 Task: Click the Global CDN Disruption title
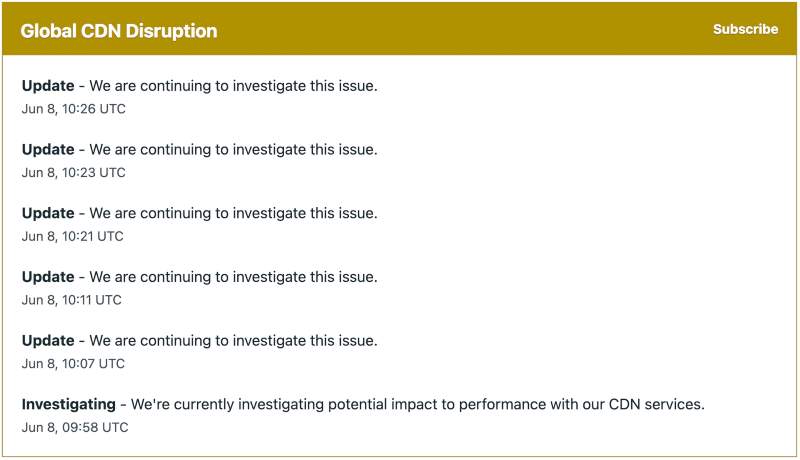119,31
